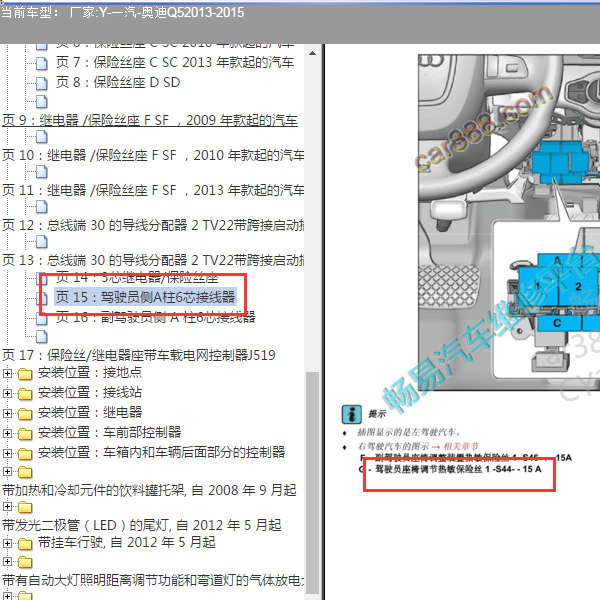The height and width of the screenshot is (600, 600).
Task: Select 带加热和冷却元件的饮料罐托架 2008 entry
Action: [149, 490]
